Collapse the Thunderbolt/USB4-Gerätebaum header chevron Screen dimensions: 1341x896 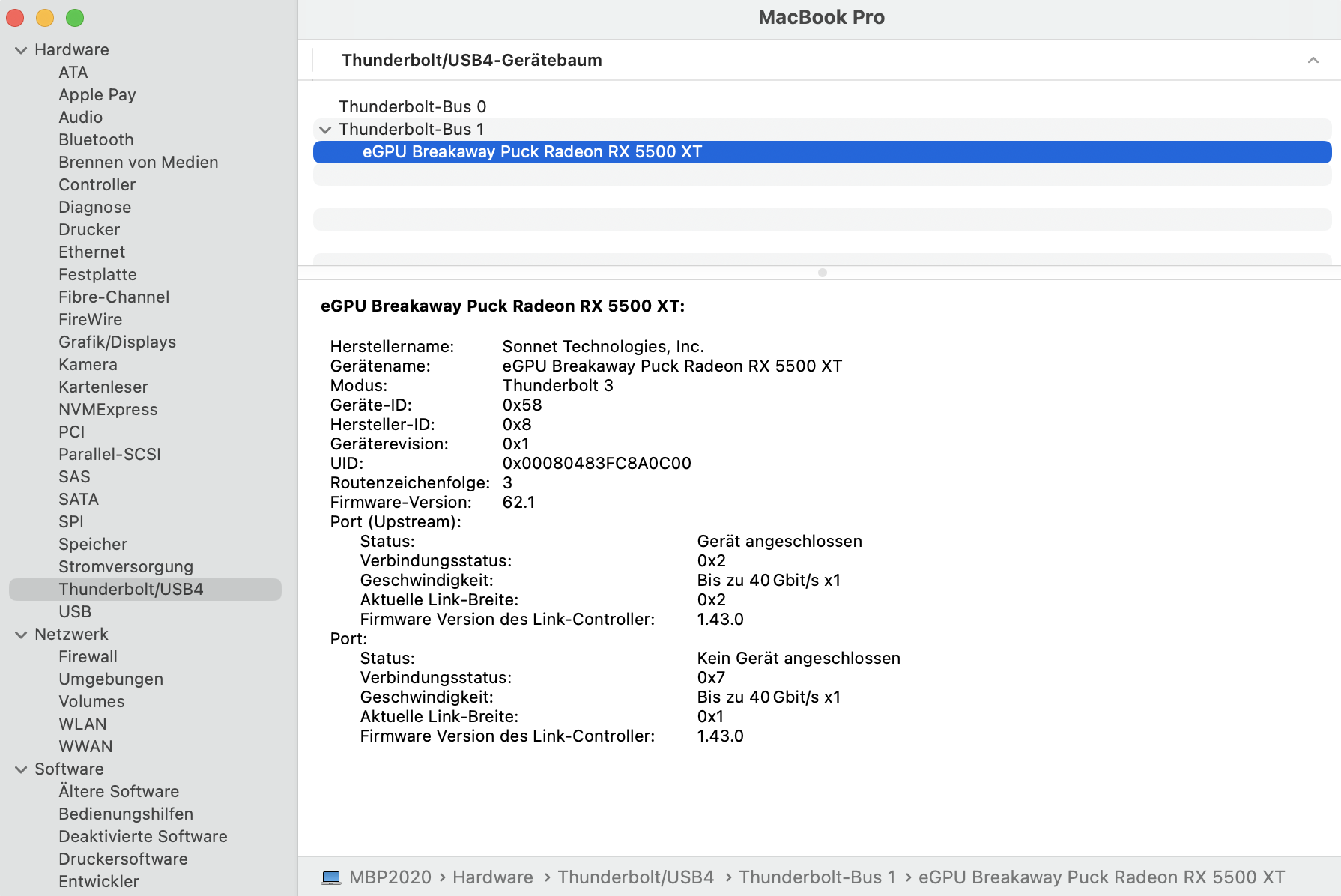1313,60
